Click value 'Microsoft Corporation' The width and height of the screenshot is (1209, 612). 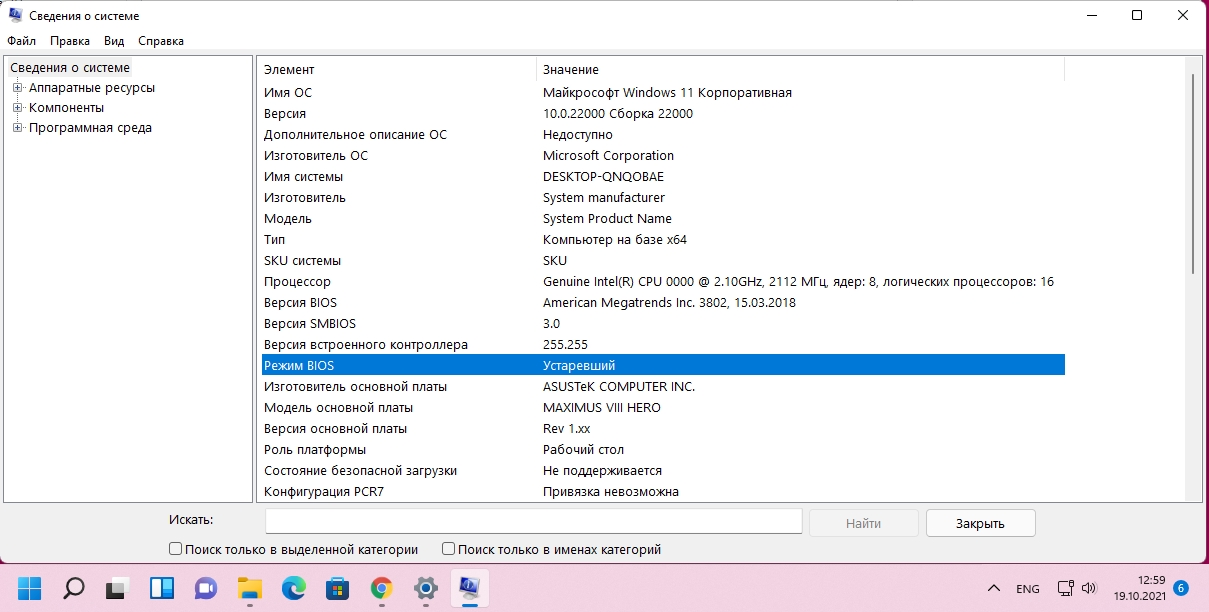click(x=608, y=156)
